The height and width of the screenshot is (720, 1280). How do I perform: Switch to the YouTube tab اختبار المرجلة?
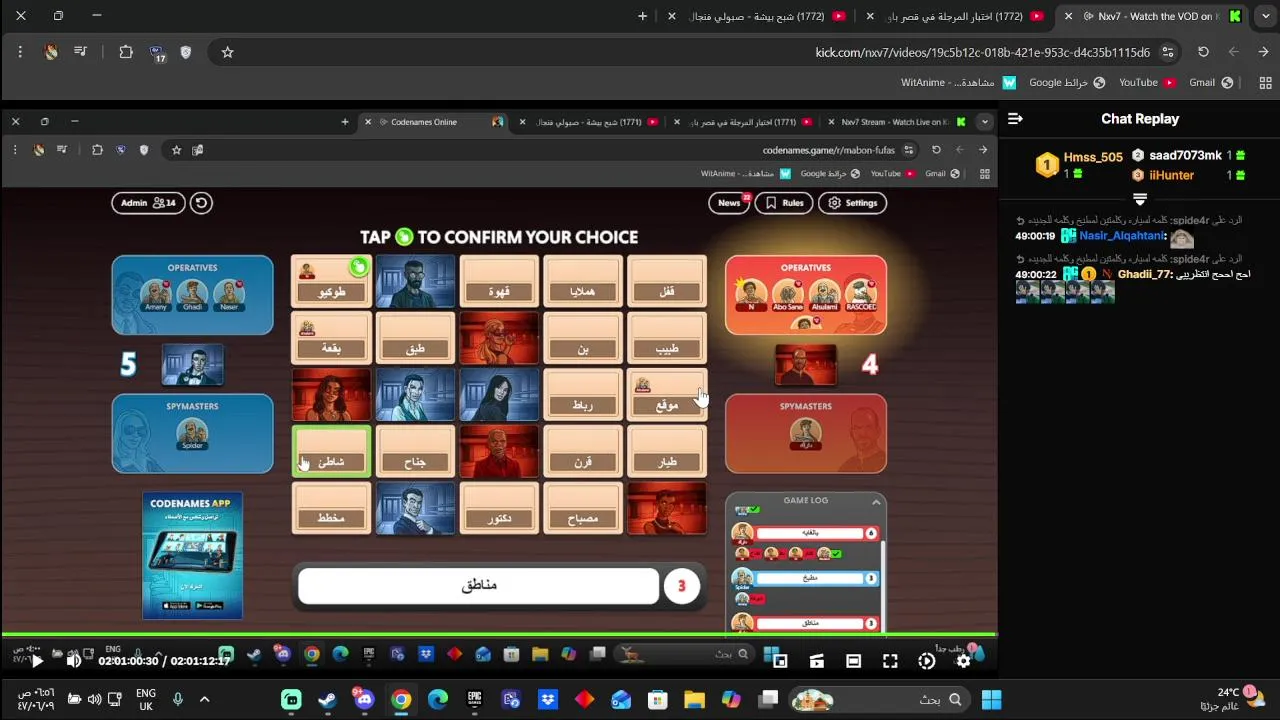coord(955,16)
